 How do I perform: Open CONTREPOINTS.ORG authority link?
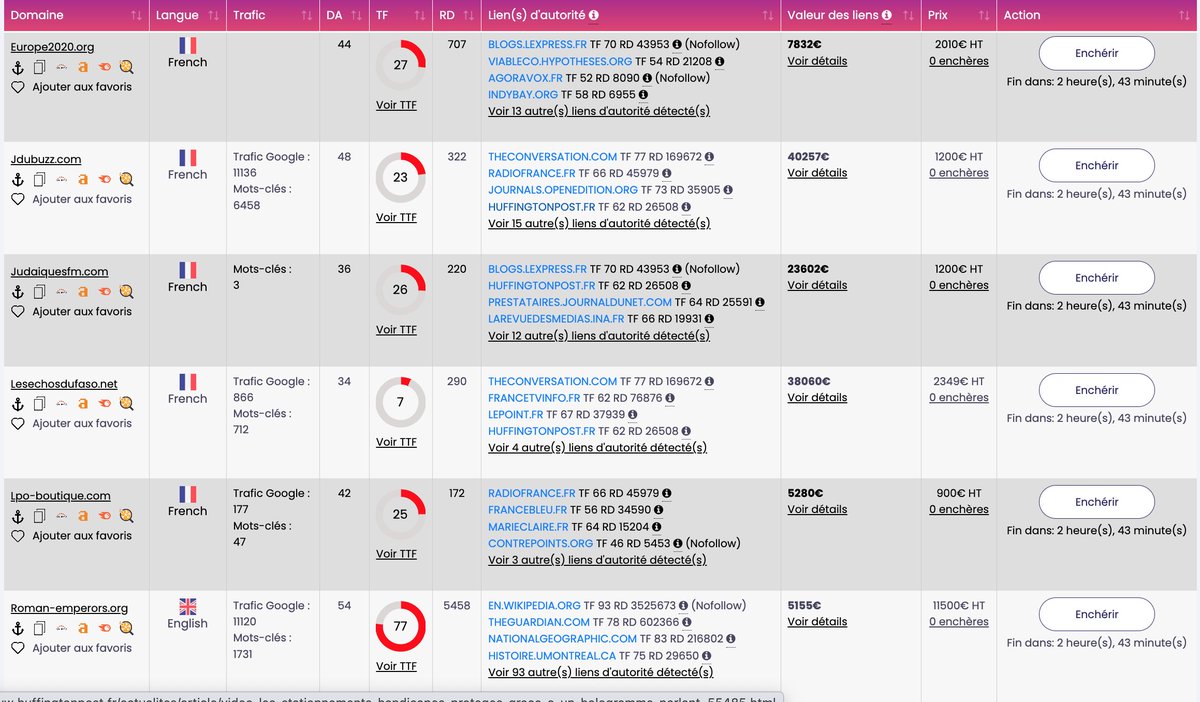(x=540, y=543)
